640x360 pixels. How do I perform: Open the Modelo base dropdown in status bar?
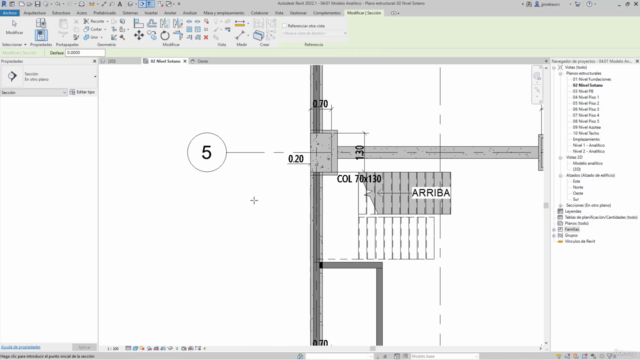click(444, 356)
